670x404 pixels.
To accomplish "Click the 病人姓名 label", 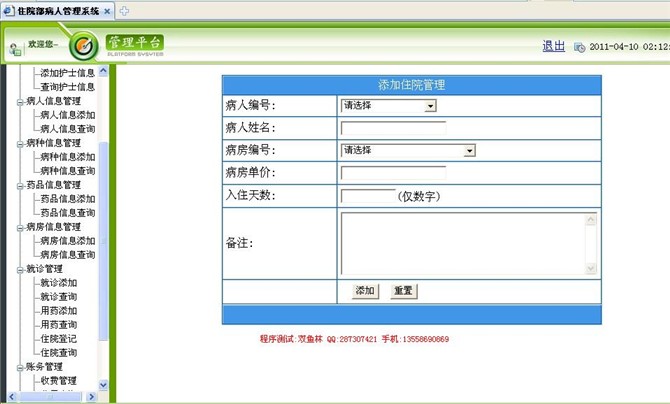I will 250,127.
